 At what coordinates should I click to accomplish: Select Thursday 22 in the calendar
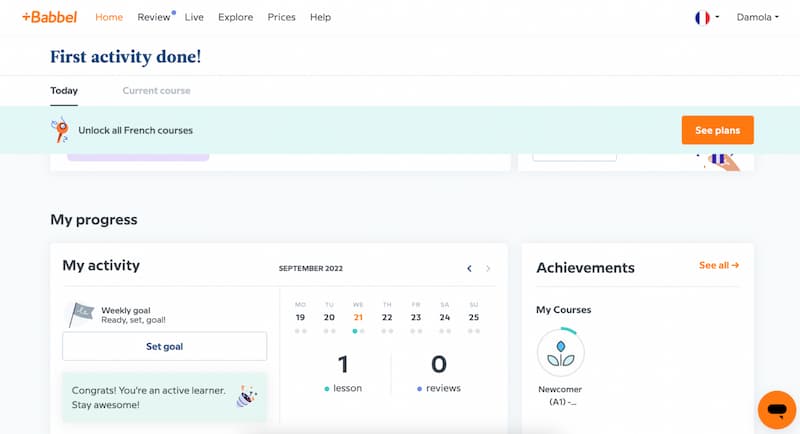tap(387, 317)
